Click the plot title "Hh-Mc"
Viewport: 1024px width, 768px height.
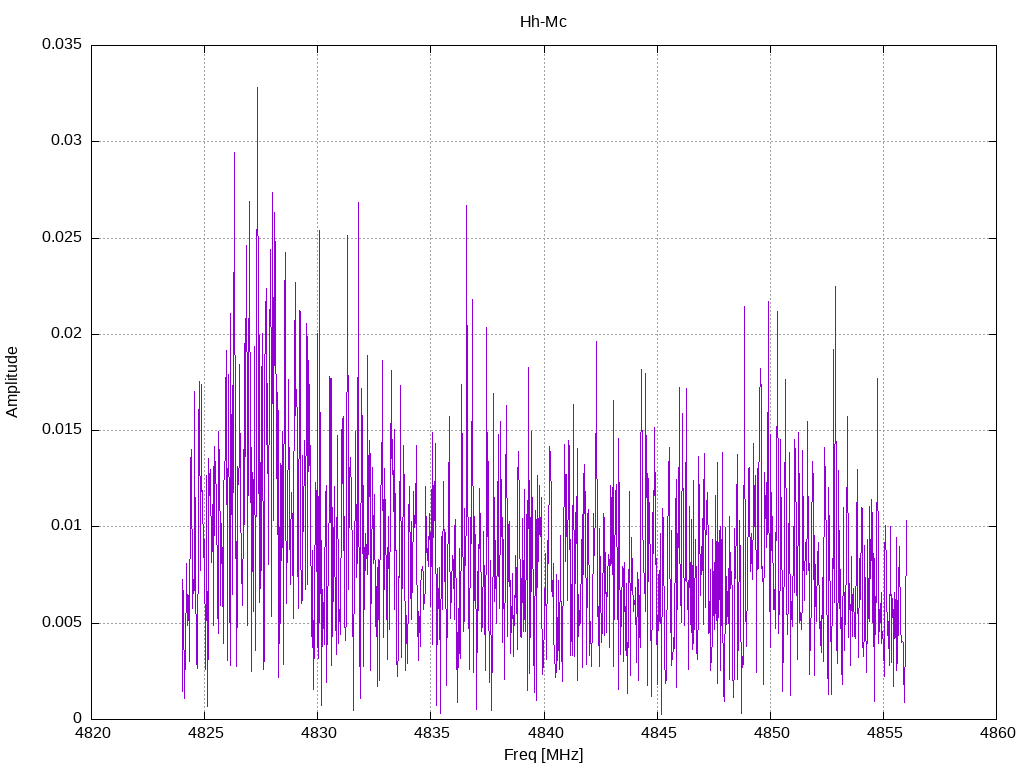[x=543, y=22]
